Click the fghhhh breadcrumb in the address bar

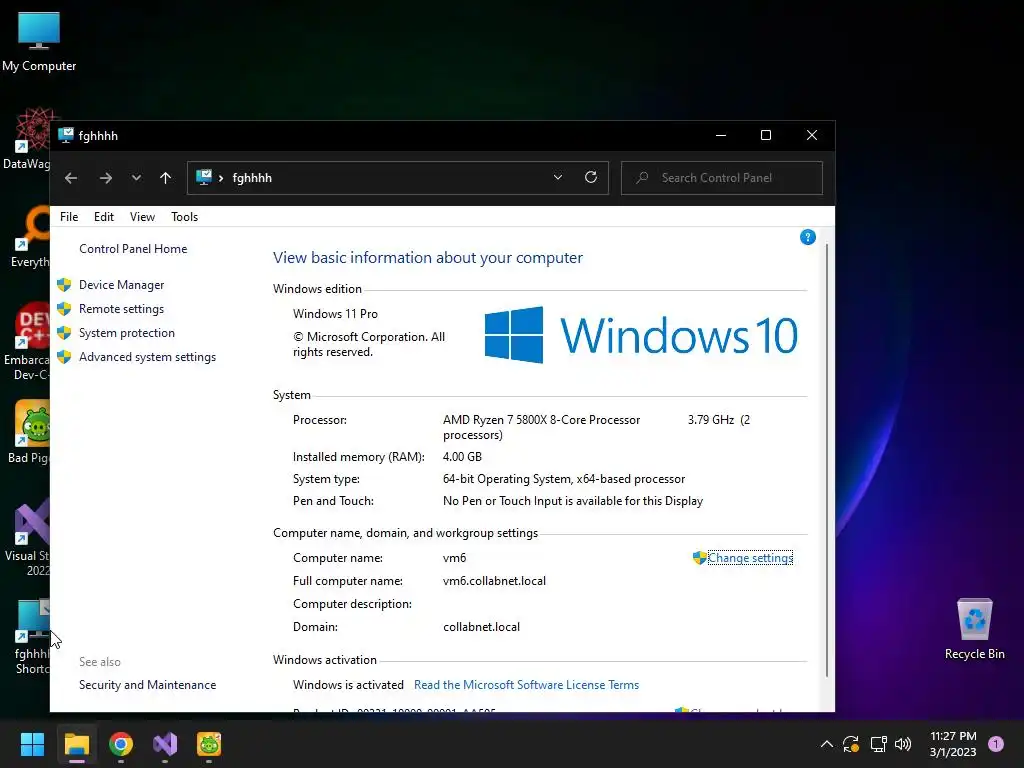(x=252, y=178)
